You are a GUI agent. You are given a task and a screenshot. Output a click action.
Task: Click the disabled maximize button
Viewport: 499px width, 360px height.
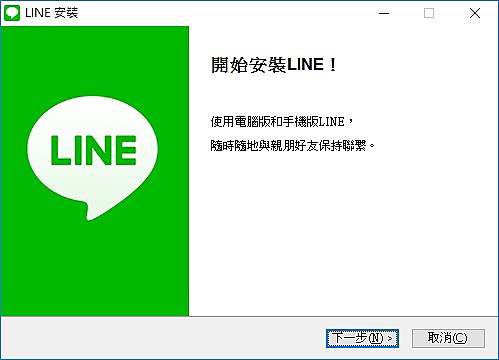pyautogui.click(x=429, y=13)
